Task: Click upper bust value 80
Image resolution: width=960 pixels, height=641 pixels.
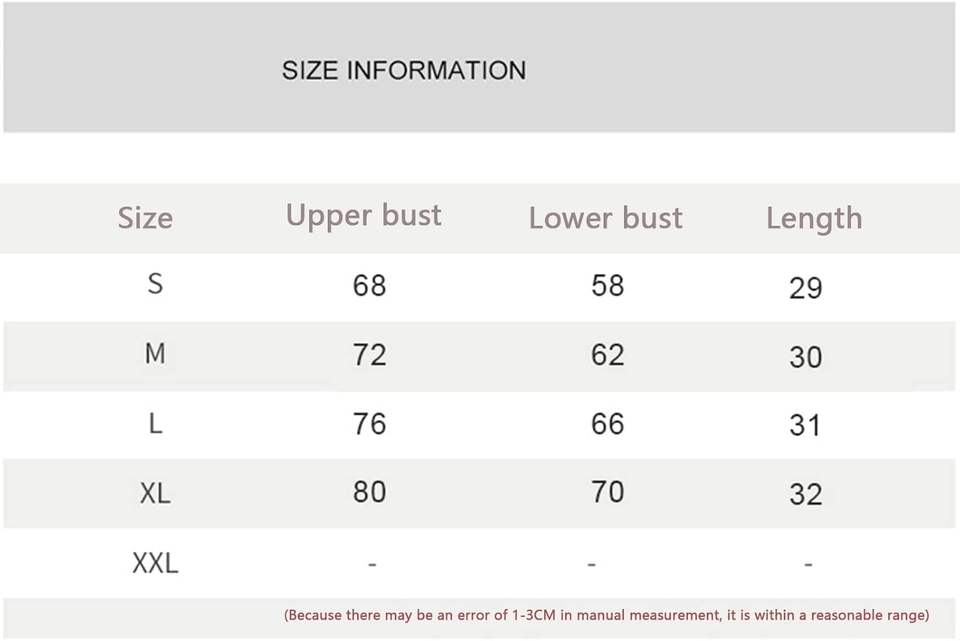Action: 369,492
